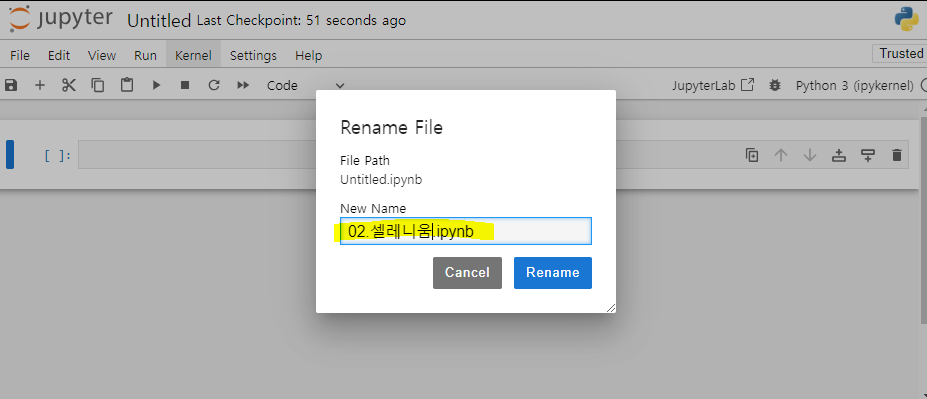The image size is (927, 399).
Task: Move the cell up with arrow icon
Action: coord(781,155)
